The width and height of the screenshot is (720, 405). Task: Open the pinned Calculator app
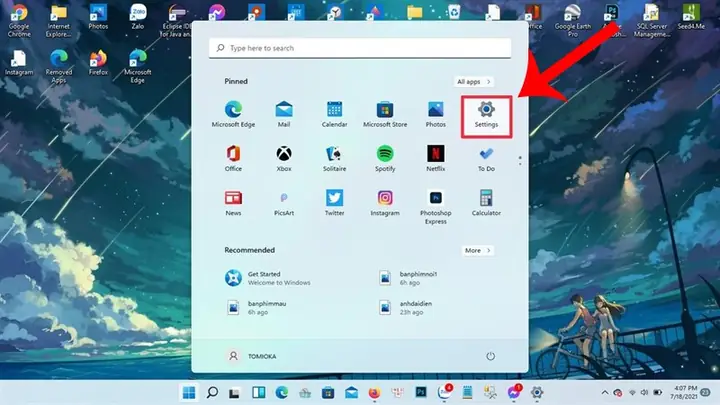coord(486,202)
